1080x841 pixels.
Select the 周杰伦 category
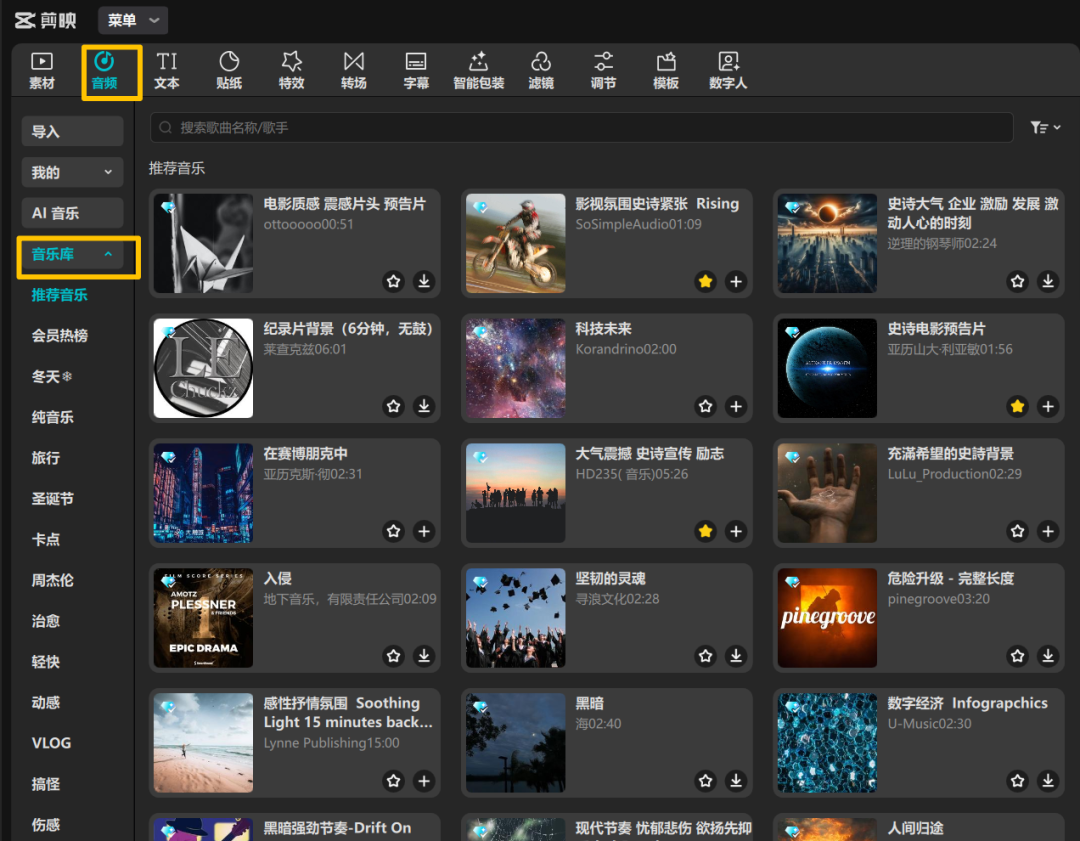[52, 580]
